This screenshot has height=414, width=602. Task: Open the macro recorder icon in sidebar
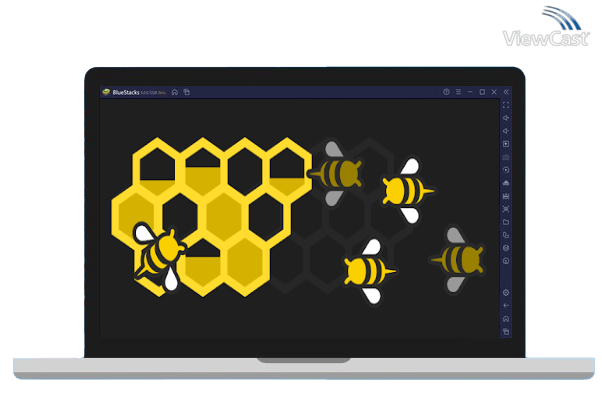tap(506, 196)
